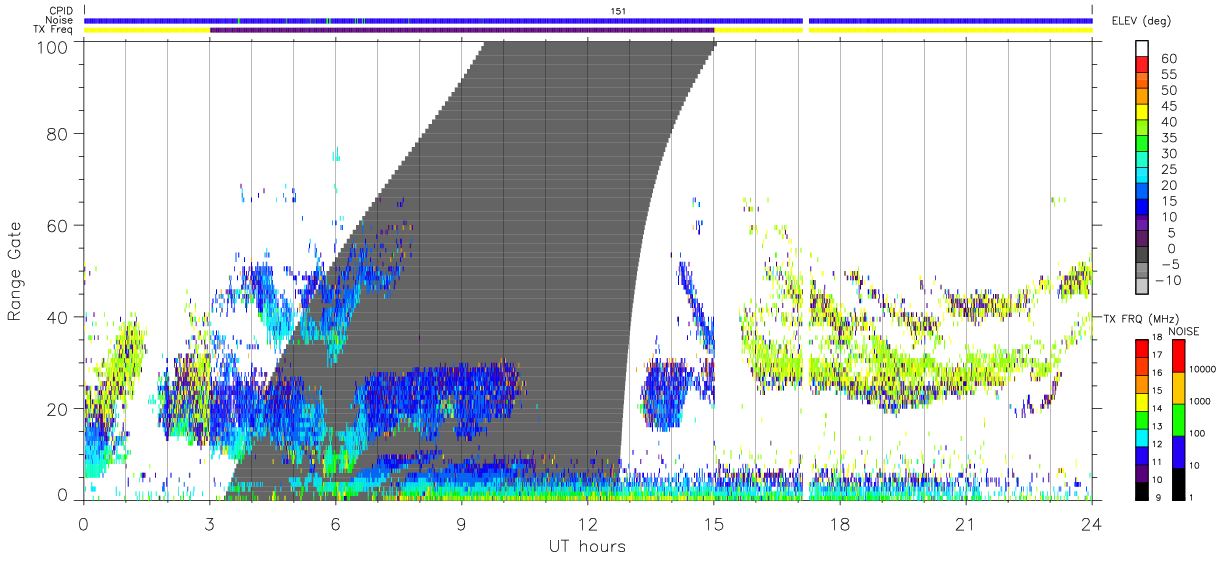The width and height of the screenshot is (1228, 567).
Task: Click the CPID value 151
Action: [619, 11]
